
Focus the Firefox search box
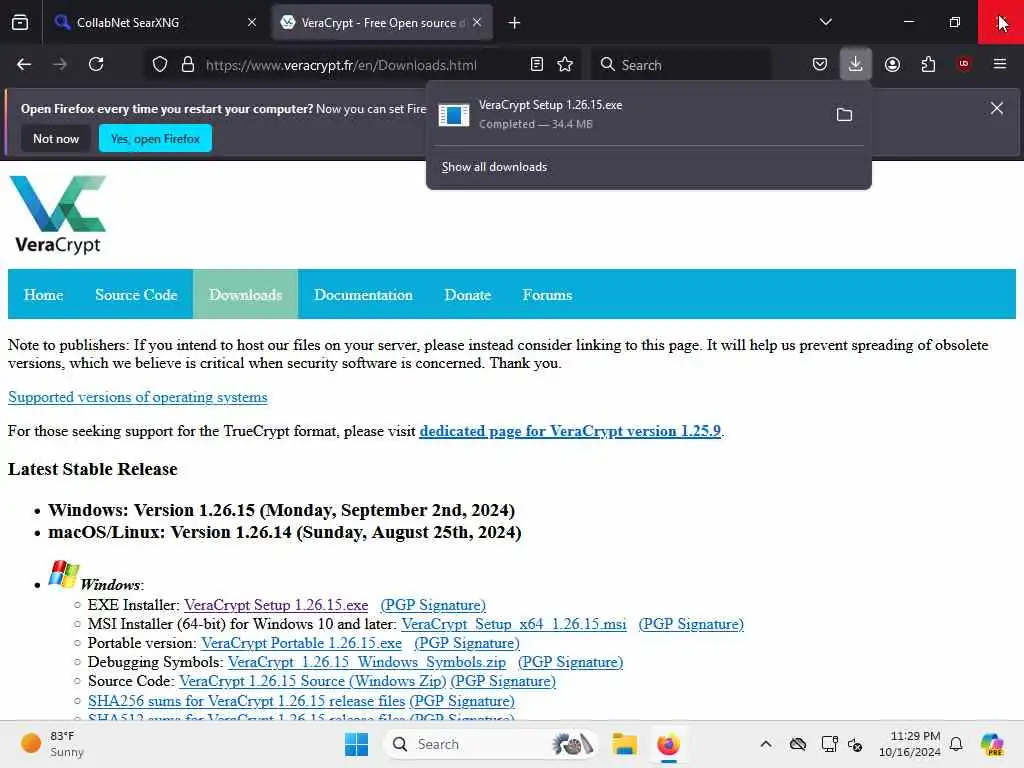pyautogui.click(x=679, y=65)
